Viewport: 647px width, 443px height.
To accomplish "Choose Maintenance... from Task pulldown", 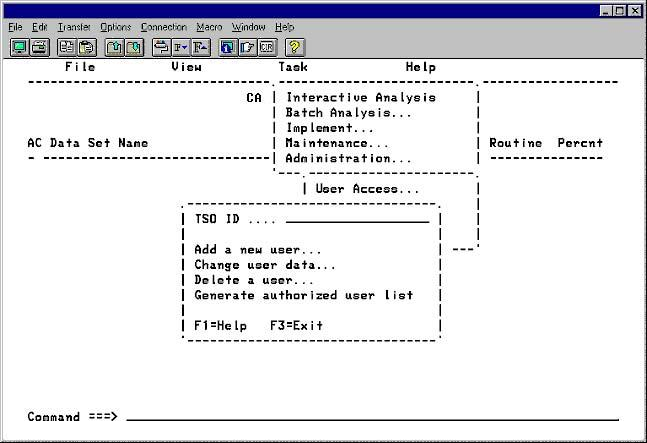I will click(x=337, y=143).
